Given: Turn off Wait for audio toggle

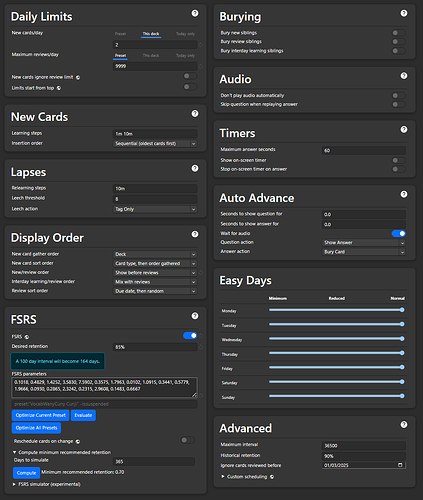Looking at the screenshot, I should 399,233.
